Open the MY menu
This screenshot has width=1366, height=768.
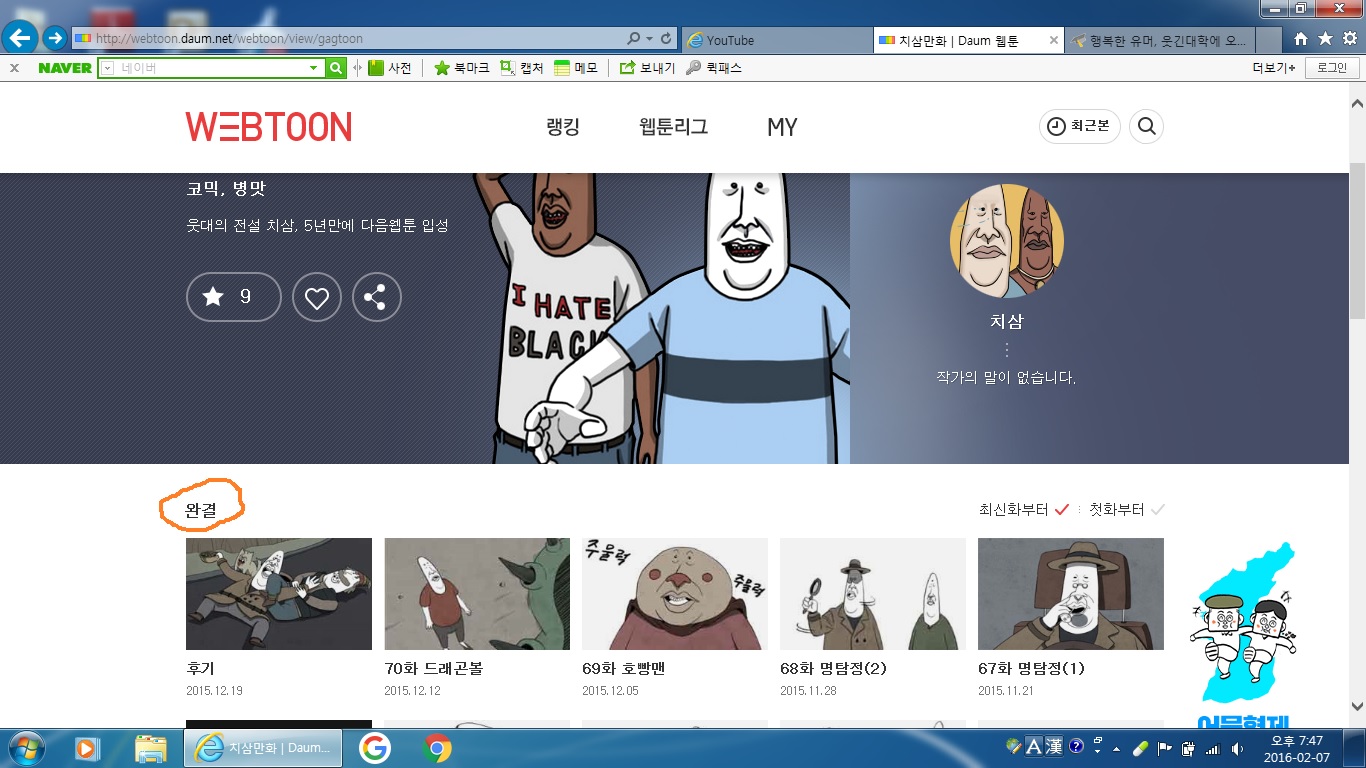pyautogui.click(x=782, y=127)
